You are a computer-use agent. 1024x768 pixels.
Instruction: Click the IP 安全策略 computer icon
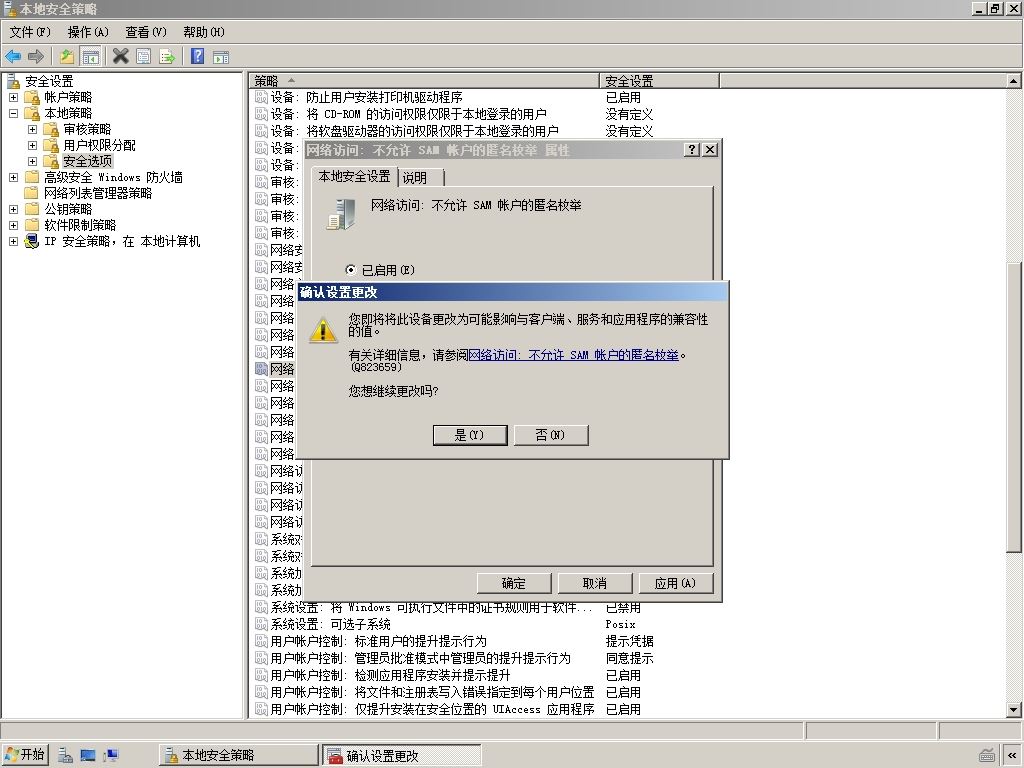31,242
